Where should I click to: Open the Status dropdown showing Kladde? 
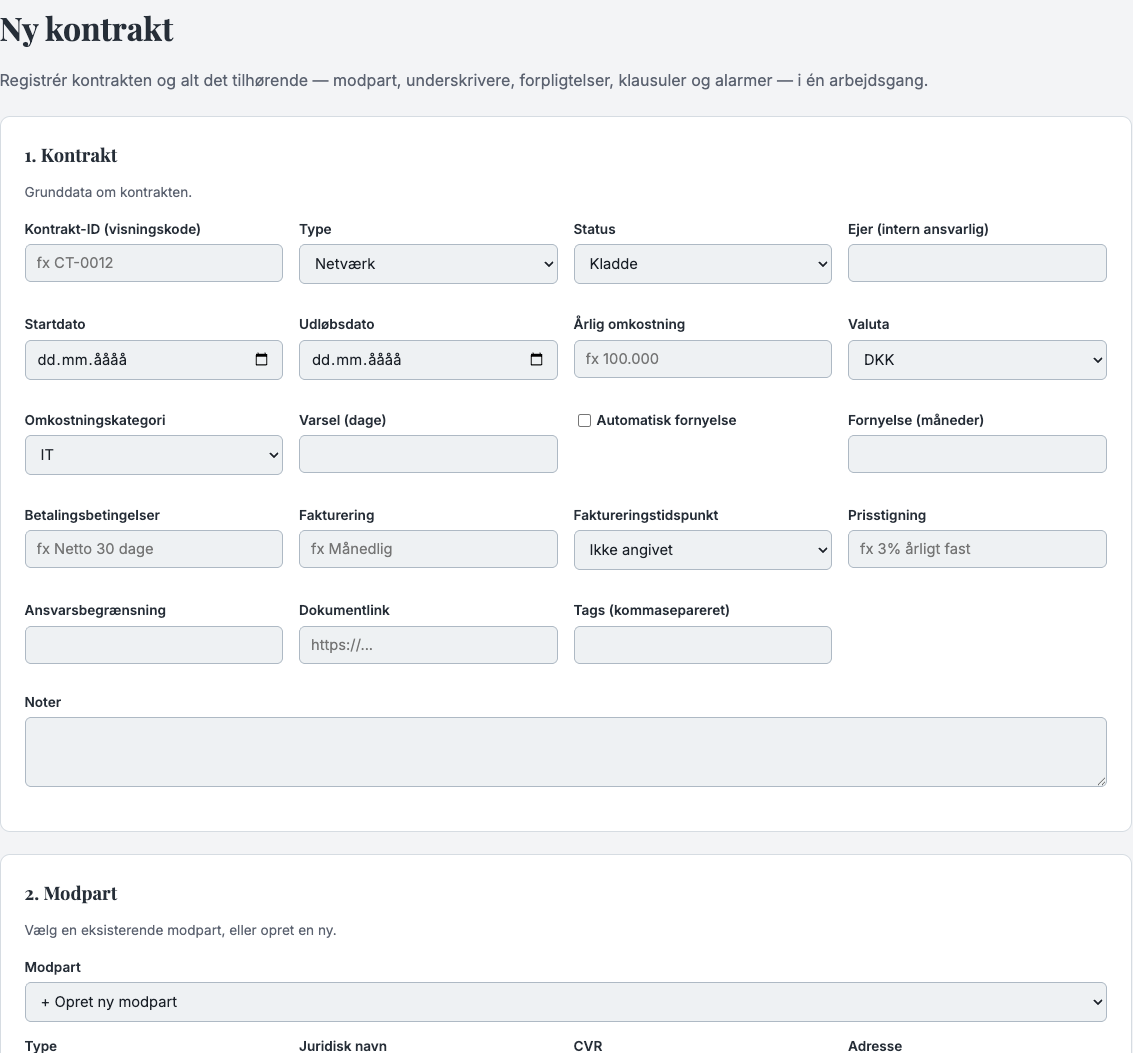click(x=702, y=264)
